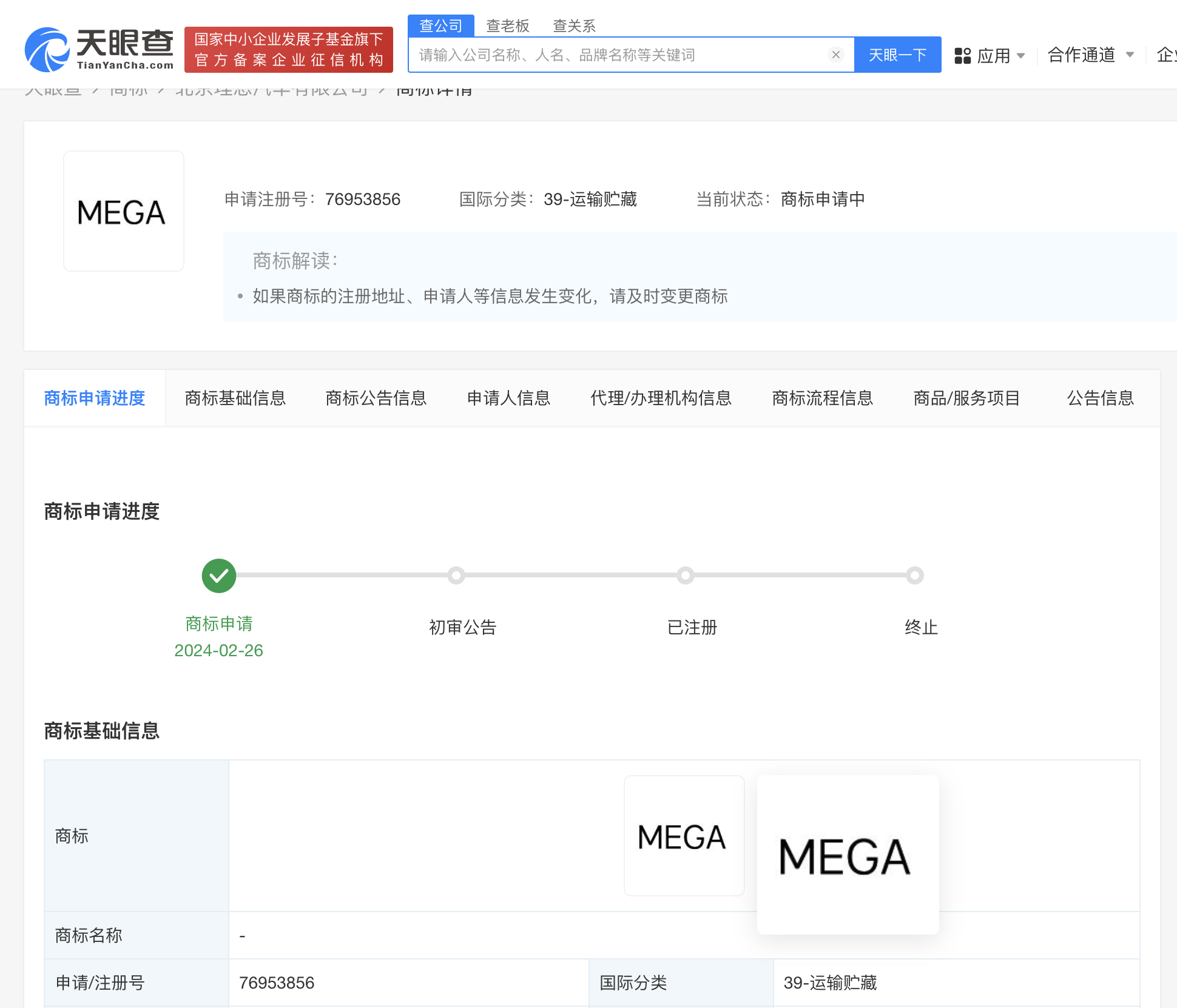Open the 申请人信息 tab
This screenshot has height=1008, width=1177.
coord(508,398)
